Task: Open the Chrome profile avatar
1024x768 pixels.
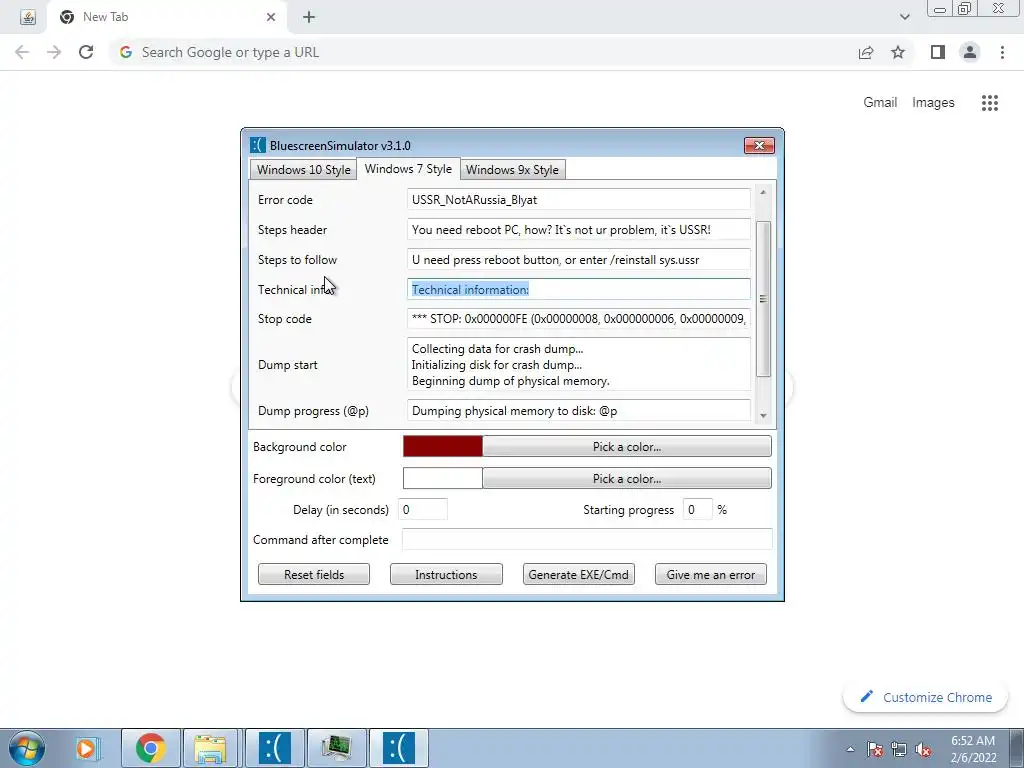Action: point(970,52)
